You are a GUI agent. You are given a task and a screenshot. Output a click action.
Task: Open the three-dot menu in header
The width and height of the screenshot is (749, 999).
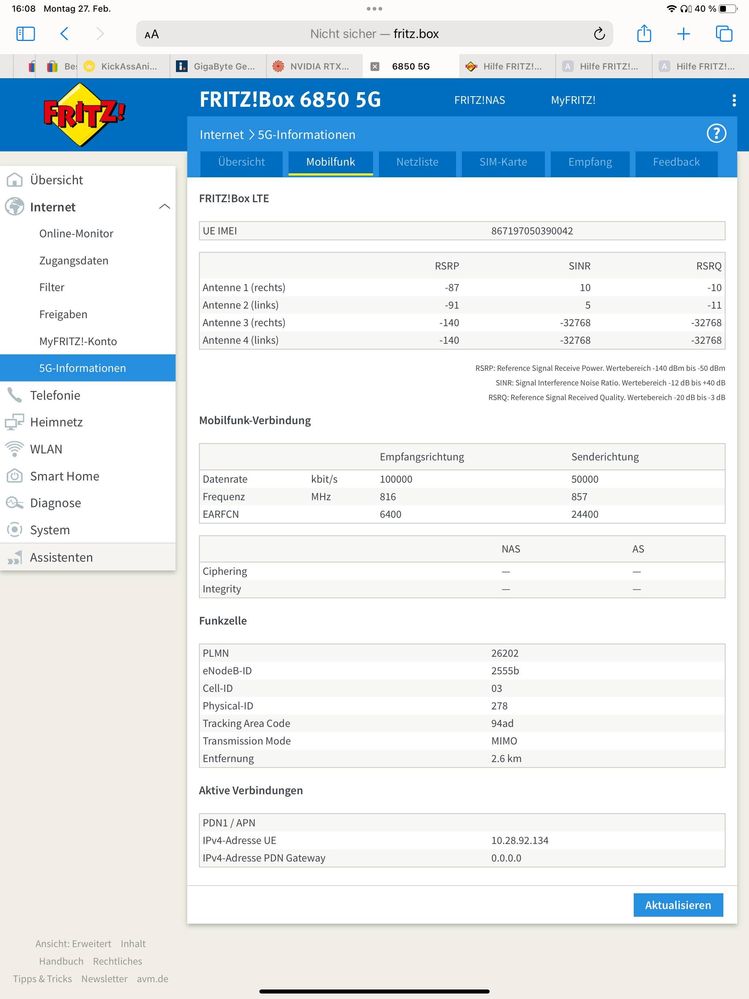pos(734,100)
